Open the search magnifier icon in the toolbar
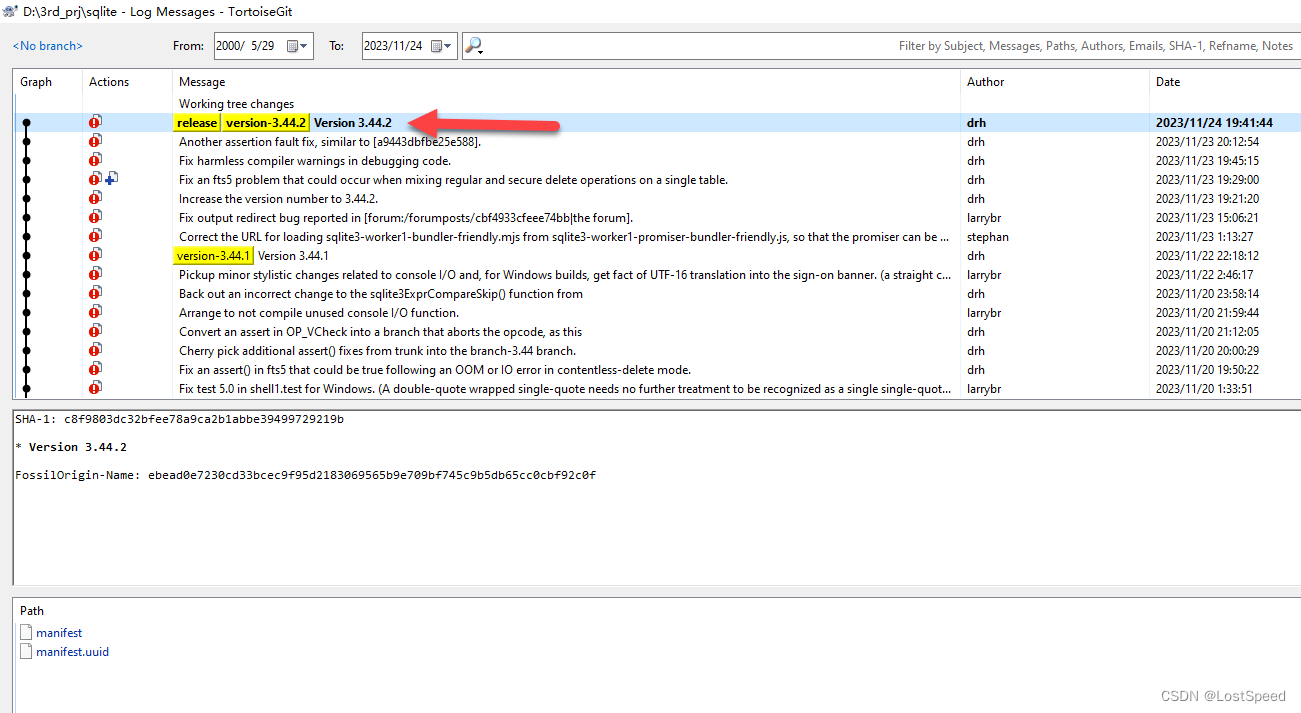The image size is (1301, 713). tap(472, 44)
